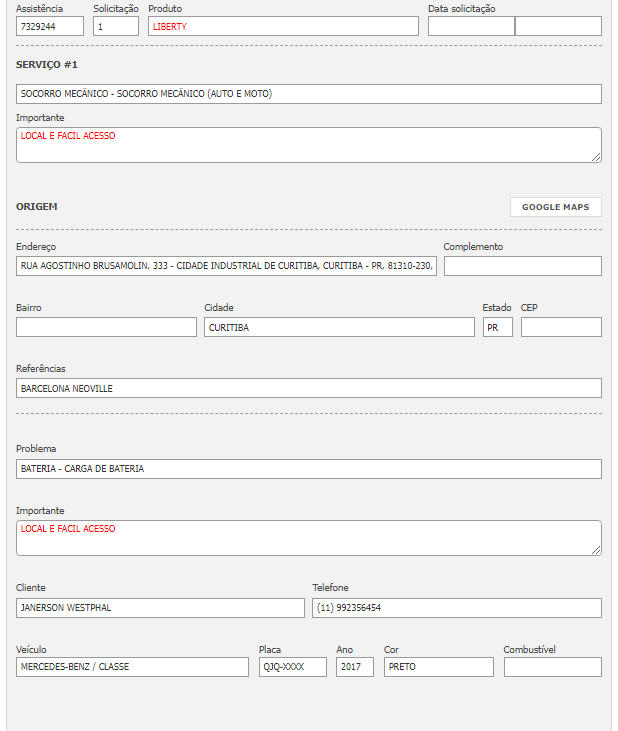
Task: Click the Importante text area under Serviço #1
Action: 309,145
